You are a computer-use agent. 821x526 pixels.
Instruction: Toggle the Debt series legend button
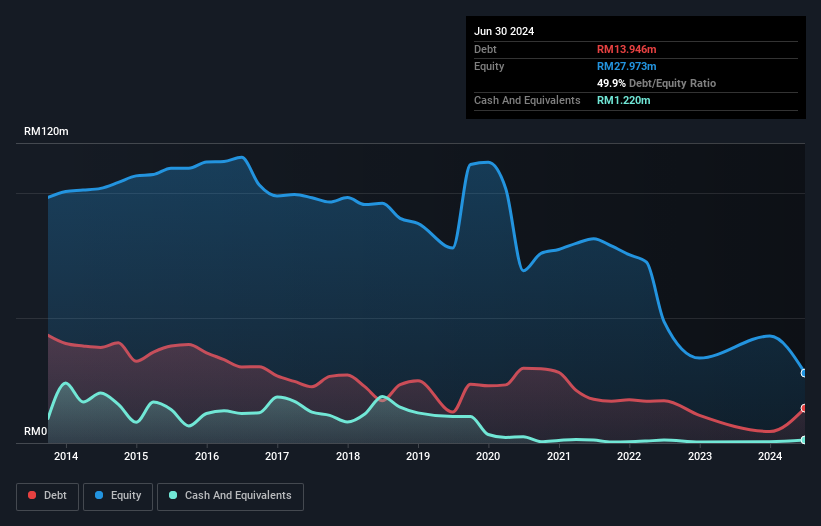pos(48,496)
